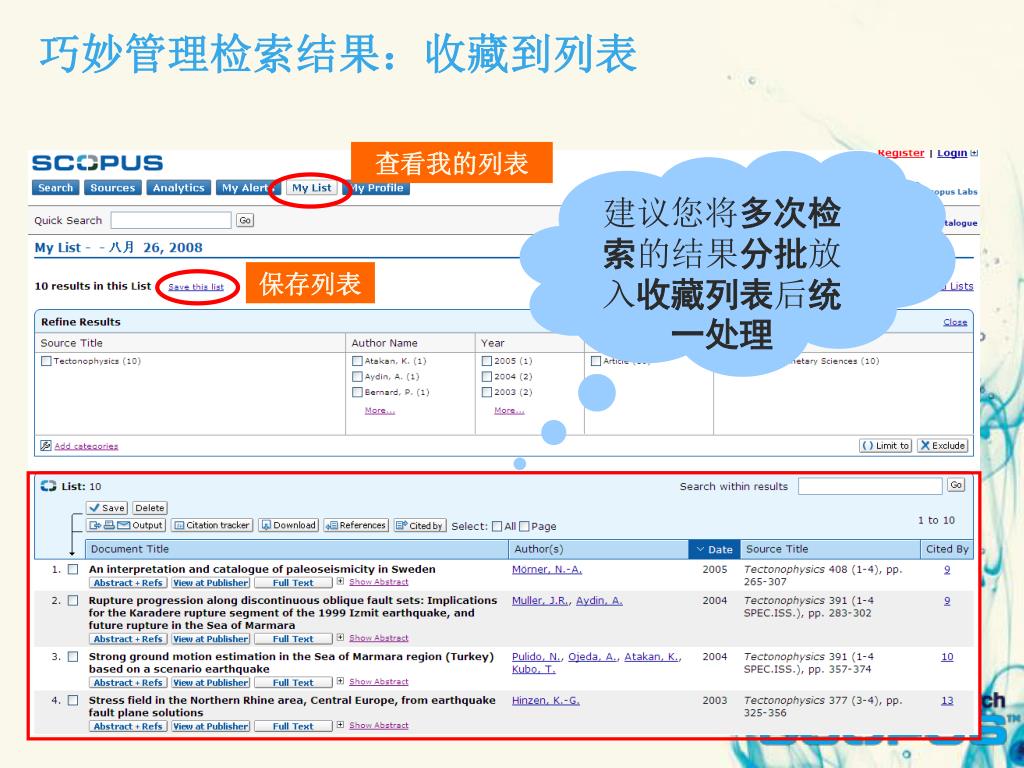Open author Pulido, N. link

coord(536,656)
